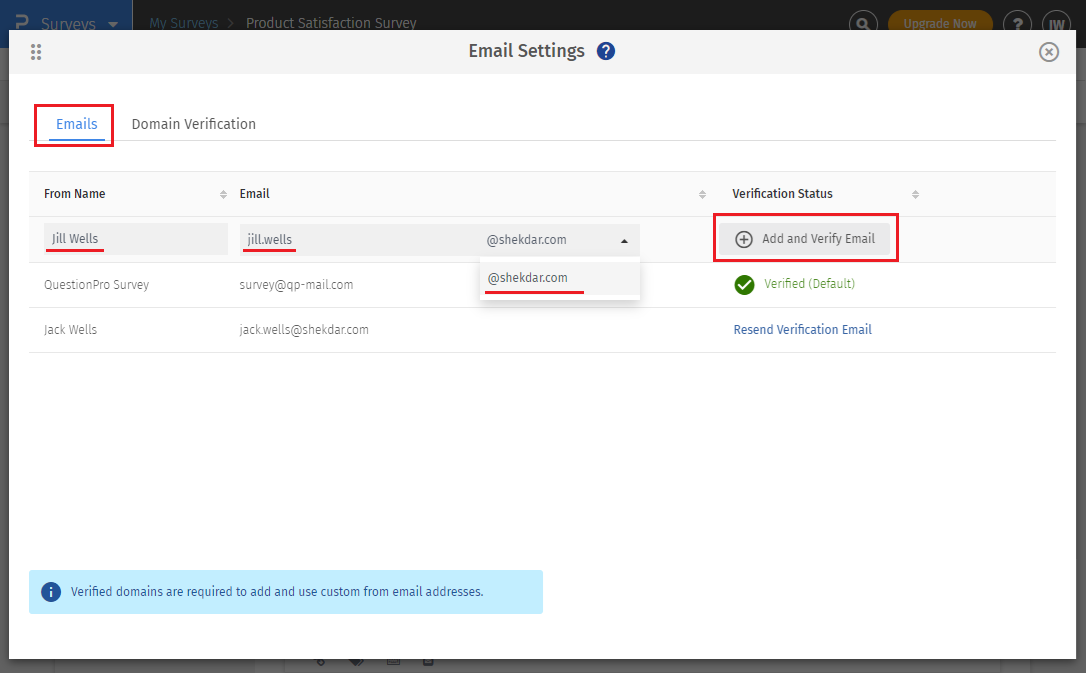Sort by the From Name column arrows
Viewport: 1086px width, 673px height.
223,194
